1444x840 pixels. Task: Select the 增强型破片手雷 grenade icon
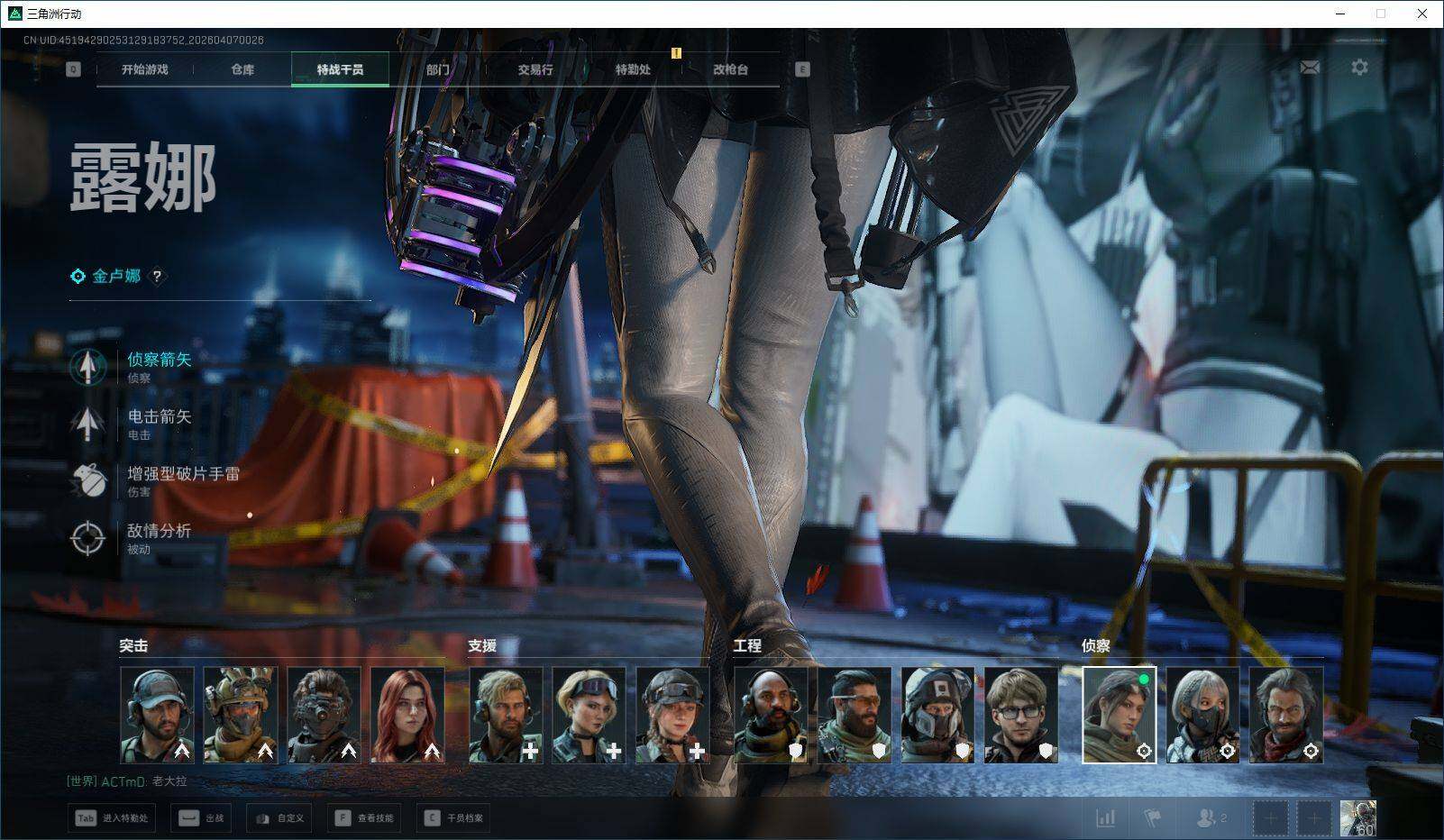point(87,480)
